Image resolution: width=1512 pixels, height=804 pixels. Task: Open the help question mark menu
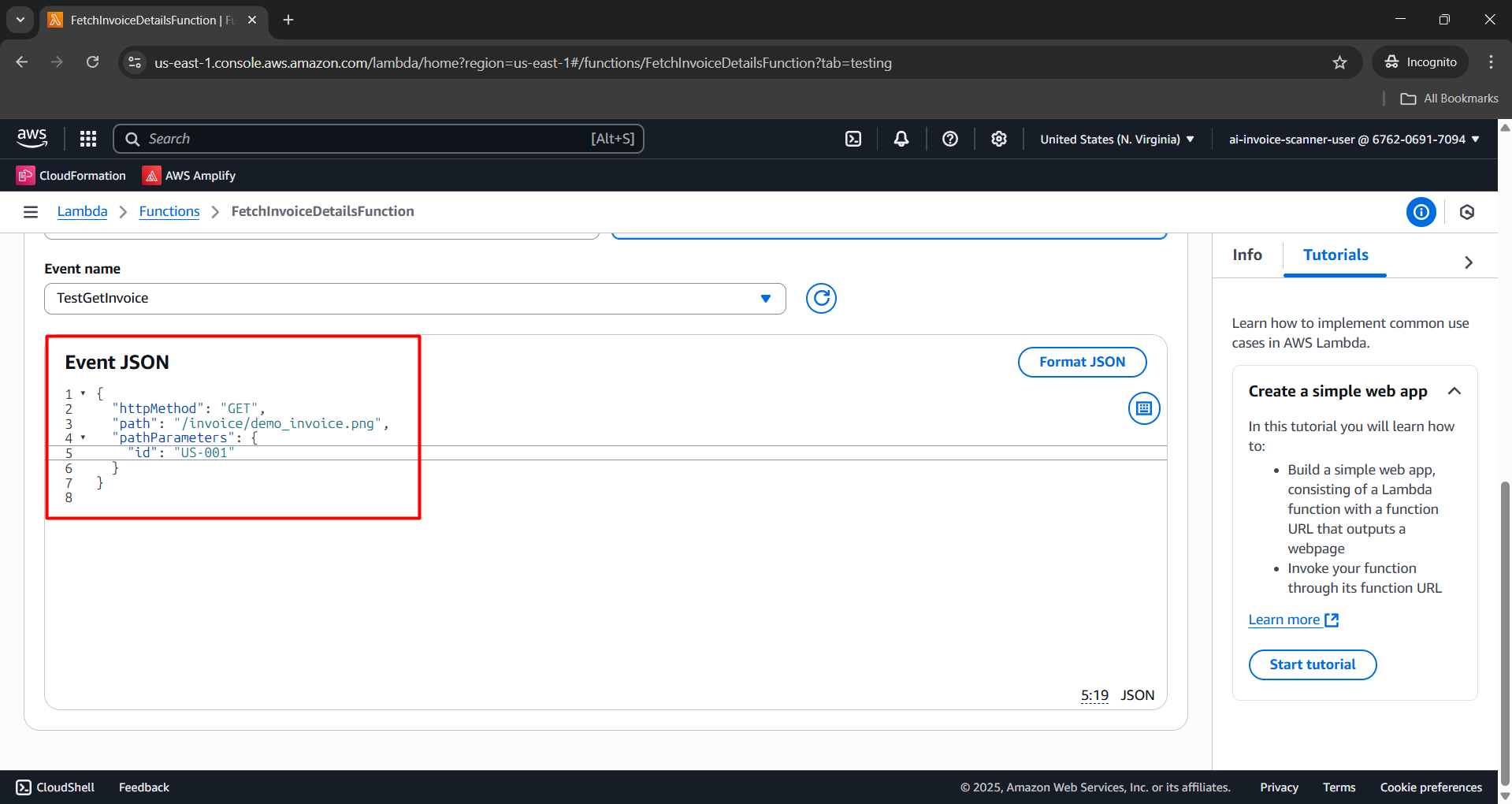click(x=950, y=139)
